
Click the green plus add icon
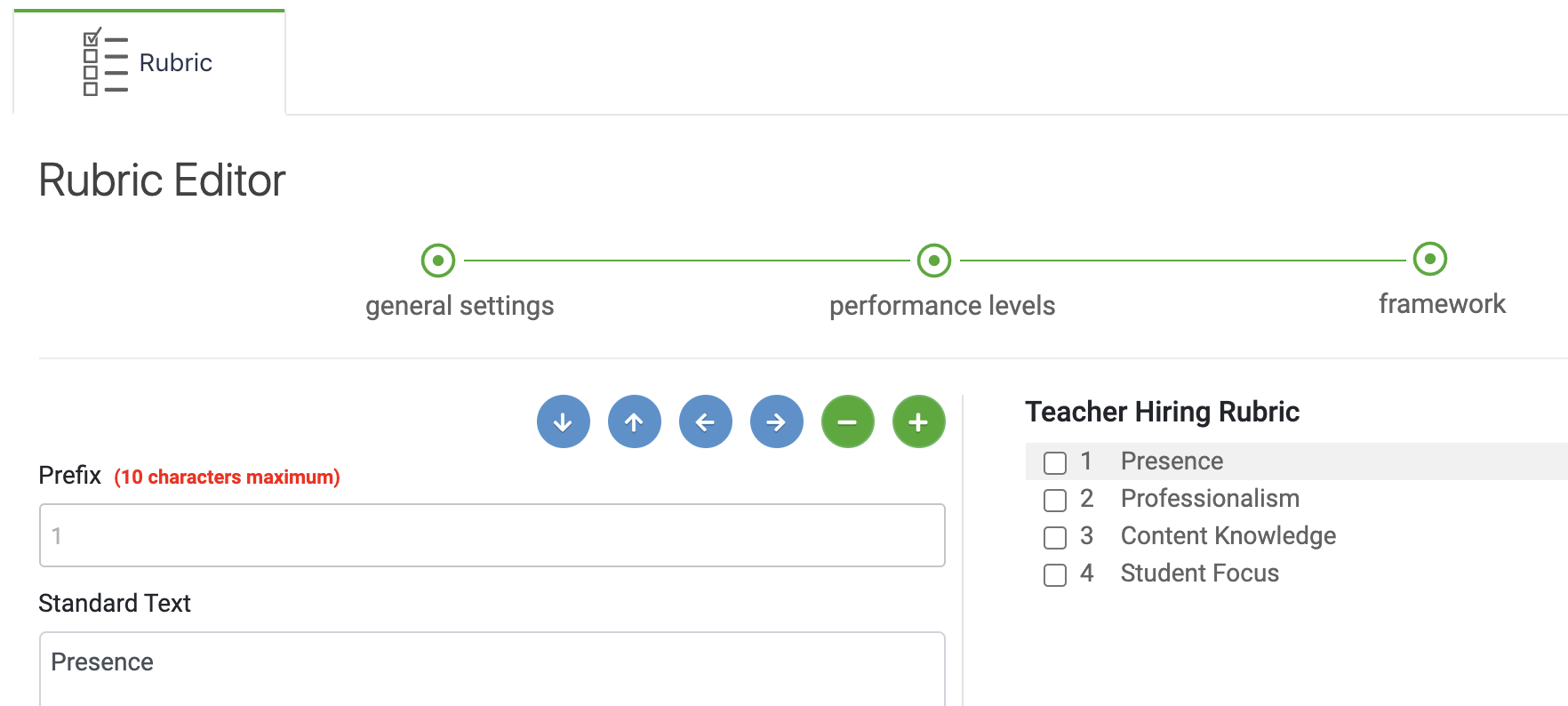(919, 421)
